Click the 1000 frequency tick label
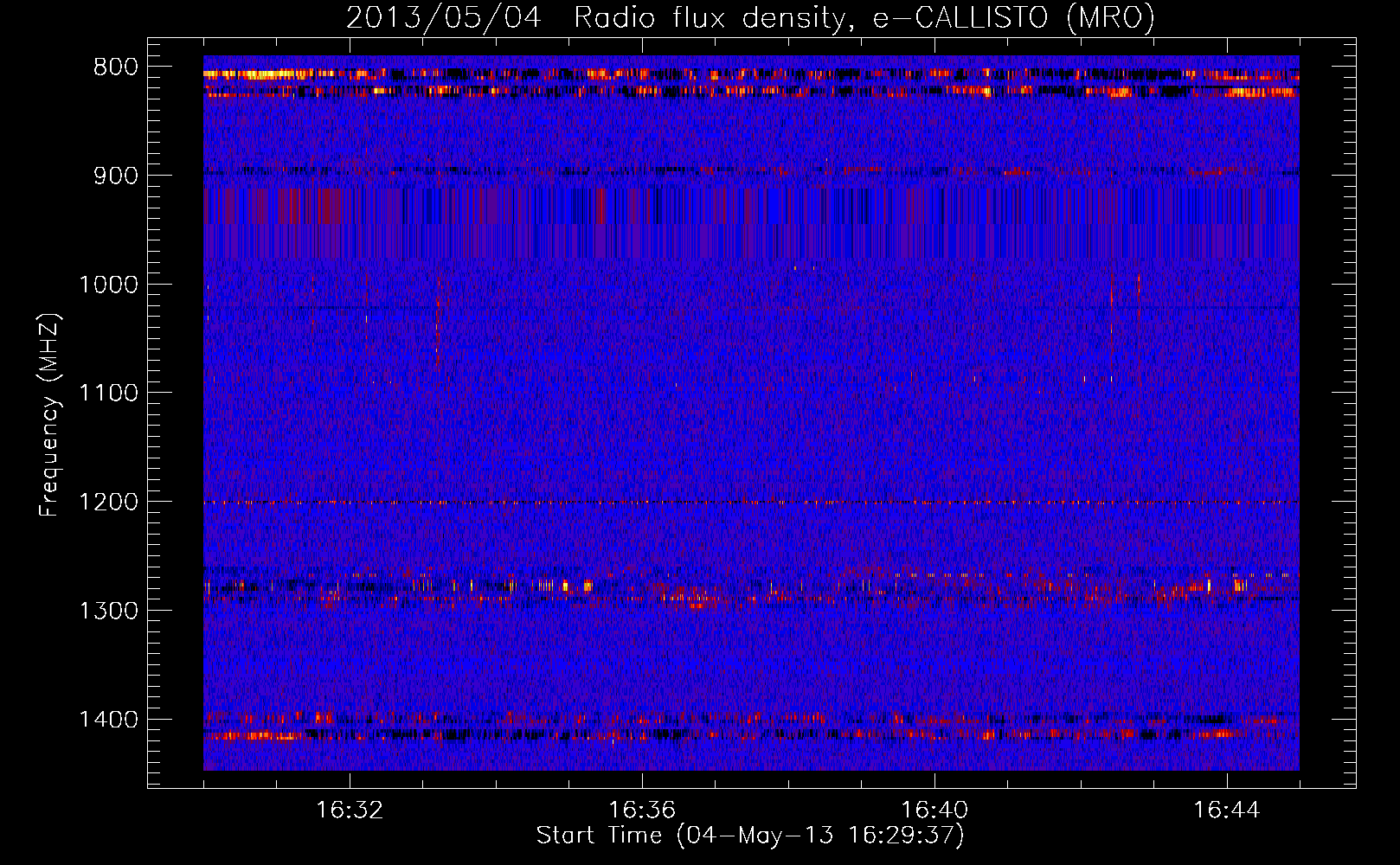Image resolution: width=1400 pixels, height=865 pixels. (x=108, y=285)
